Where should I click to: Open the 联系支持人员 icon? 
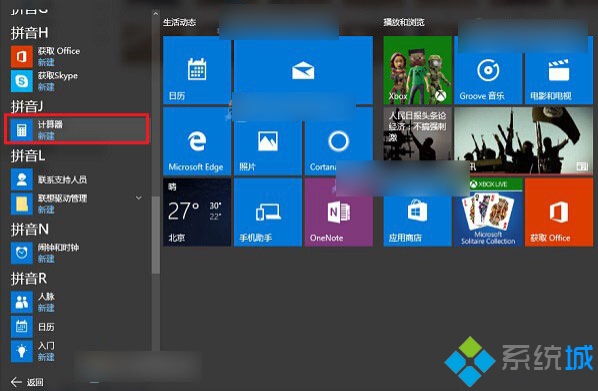coord(21,179)
